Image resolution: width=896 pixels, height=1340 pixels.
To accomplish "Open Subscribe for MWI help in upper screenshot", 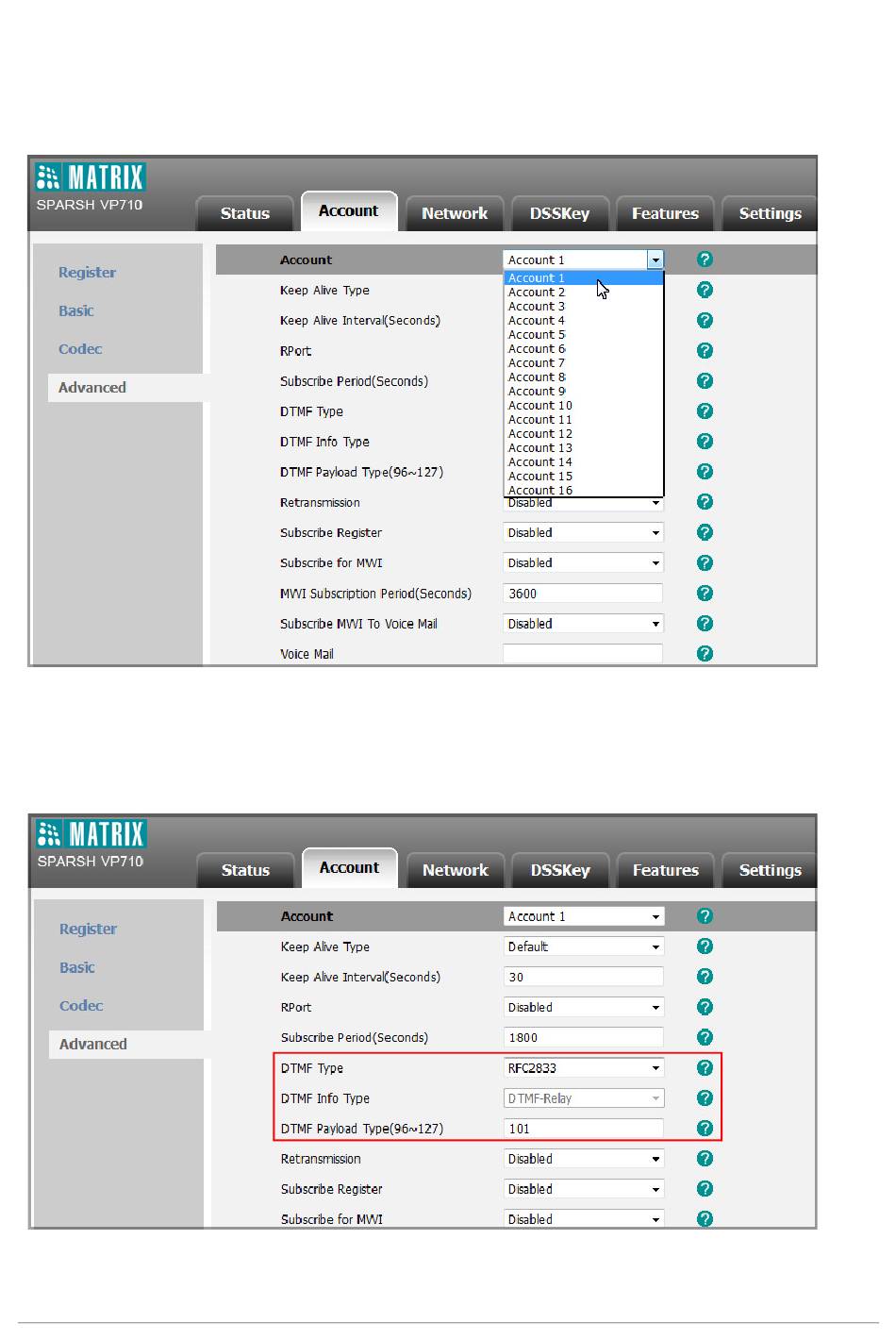I will tap(705, 562).
